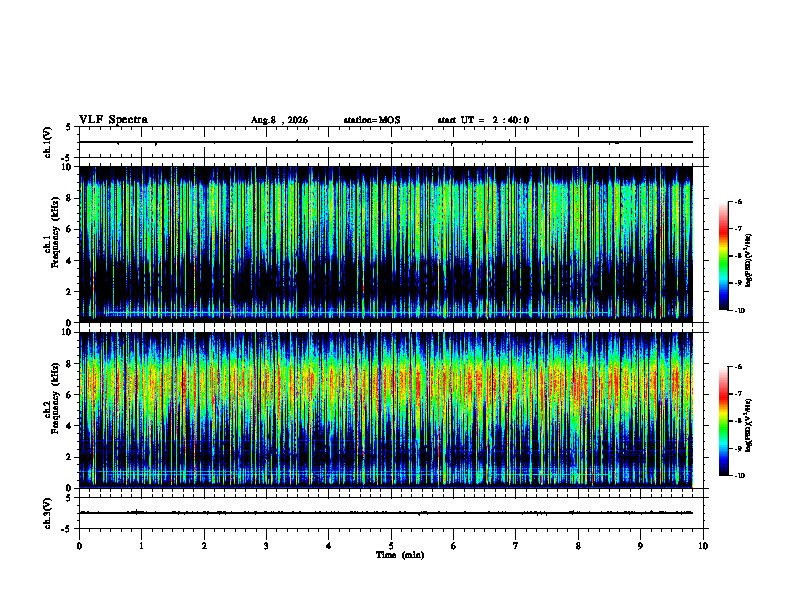Click the ch.2 spectrogram color bar
This screenshot has height=612, width=792.
pyautogui.click(x=723, y=421)
